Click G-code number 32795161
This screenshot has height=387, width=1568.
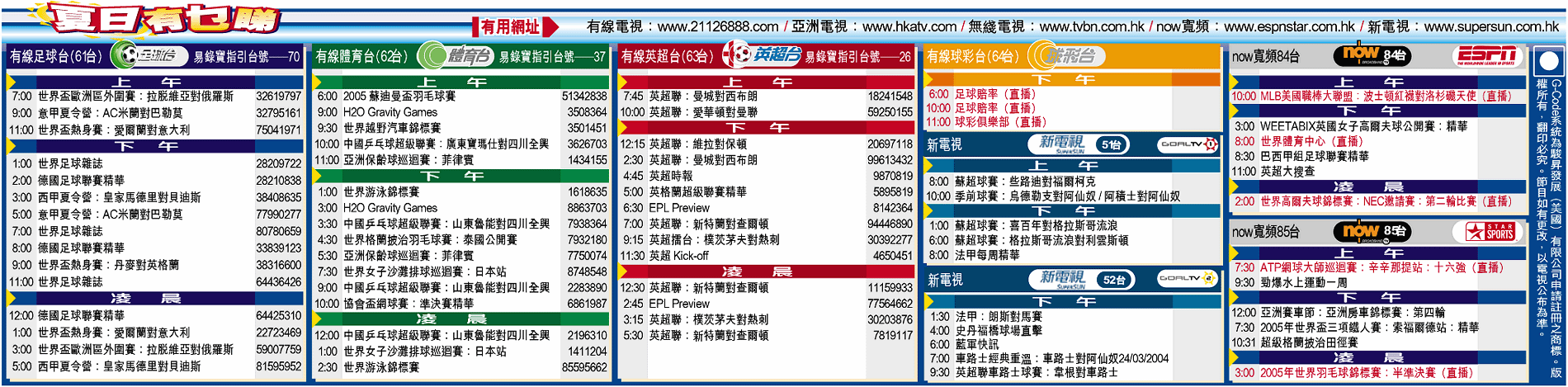pos(278,113)
